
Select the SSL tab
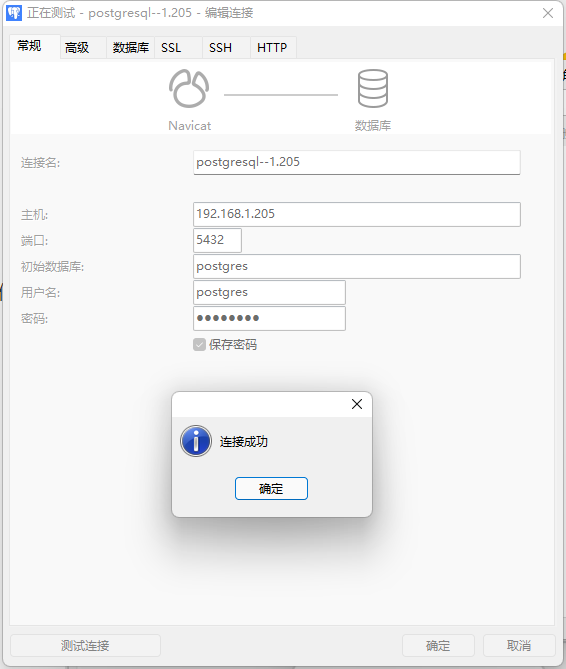[171, 47]
